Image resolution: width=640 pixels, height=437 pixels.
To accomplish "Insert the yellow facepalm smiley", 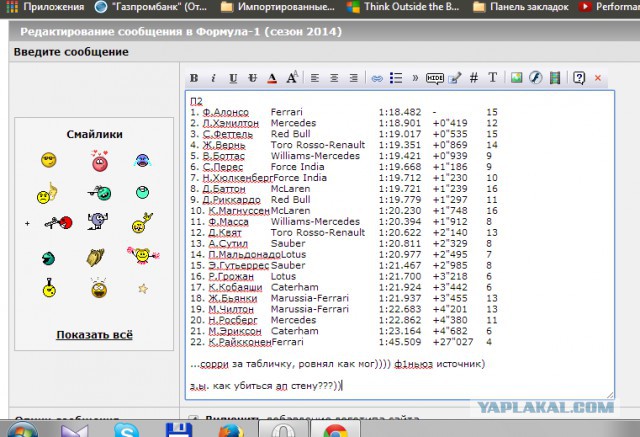I will coord(47,193).
